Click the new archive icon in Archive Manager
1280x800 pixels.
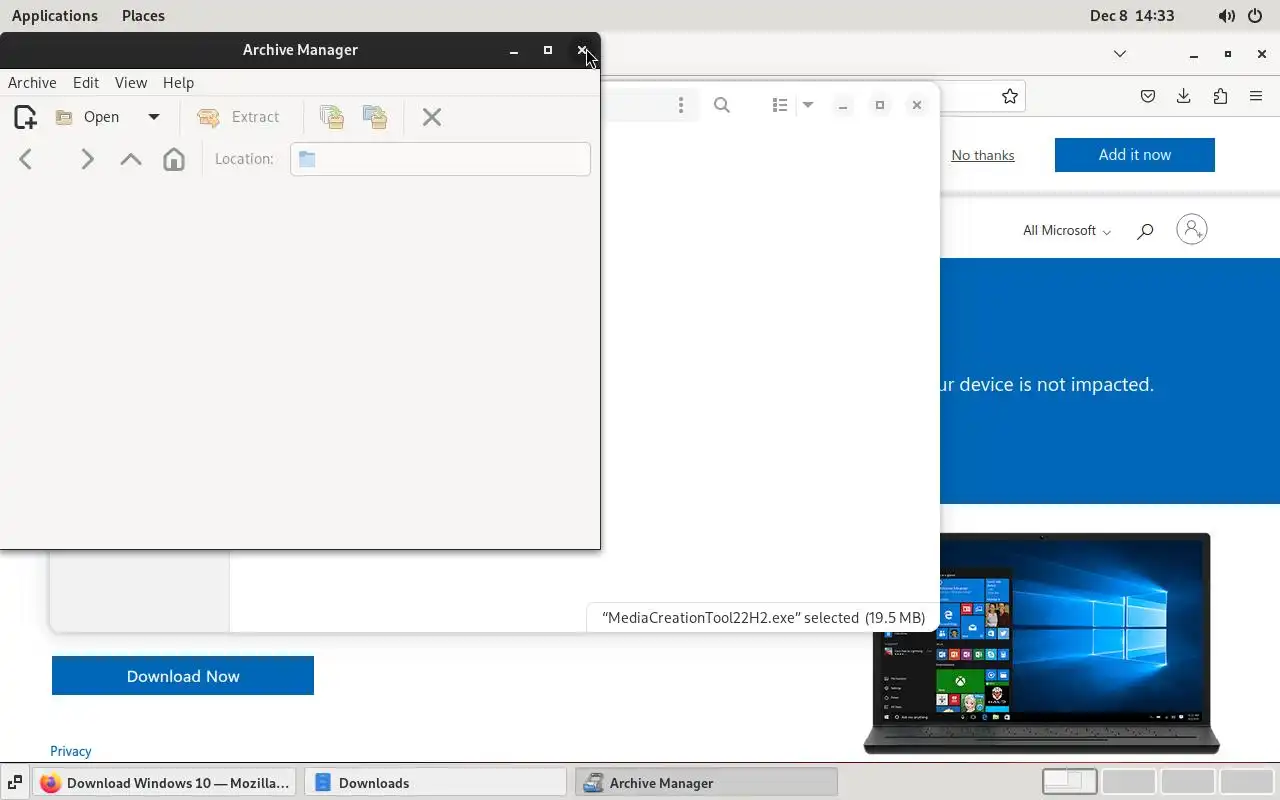(x=25, y=117)
